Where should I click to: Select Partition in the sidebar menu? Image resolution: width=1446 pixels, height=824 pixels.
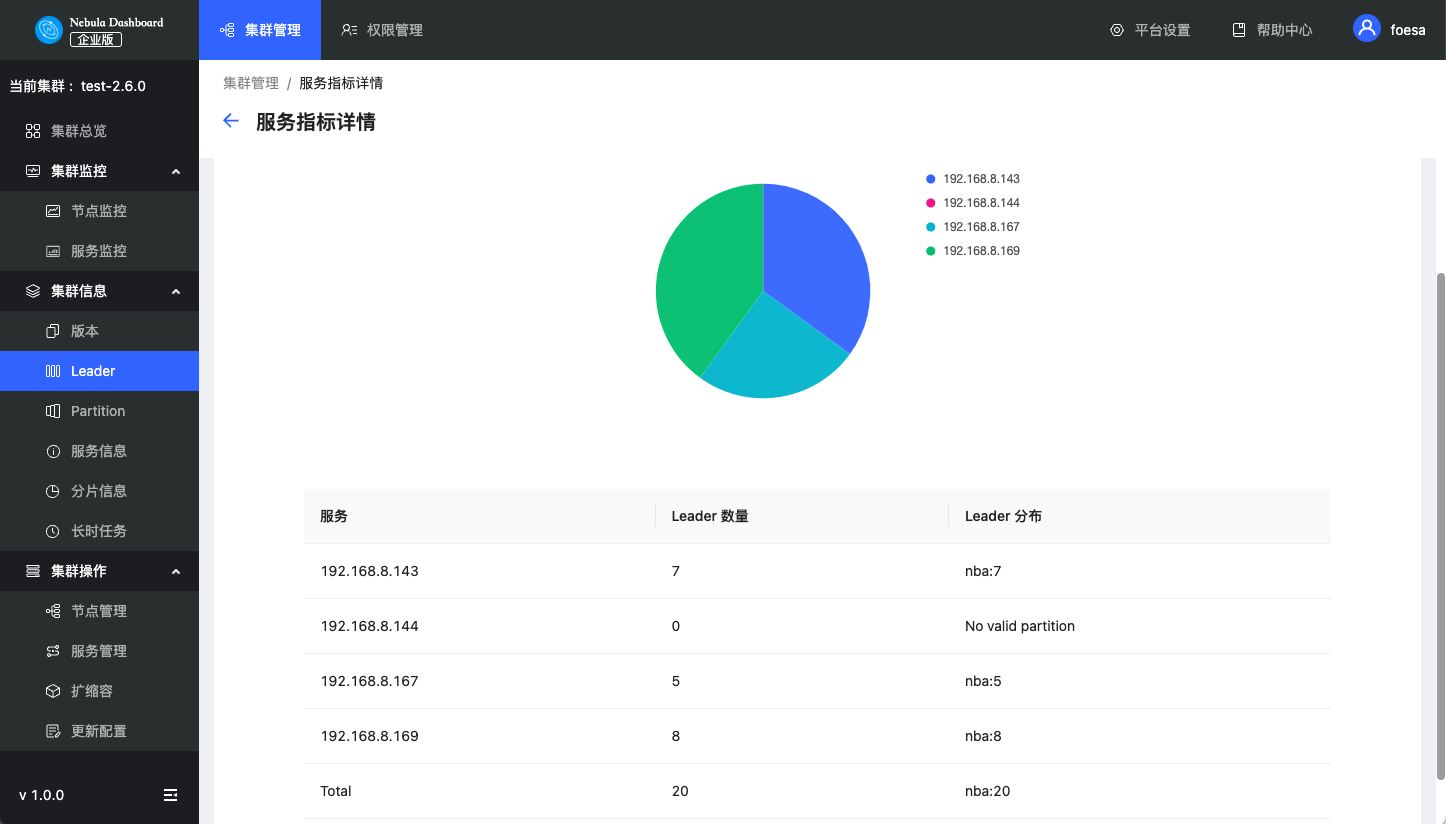98,411
